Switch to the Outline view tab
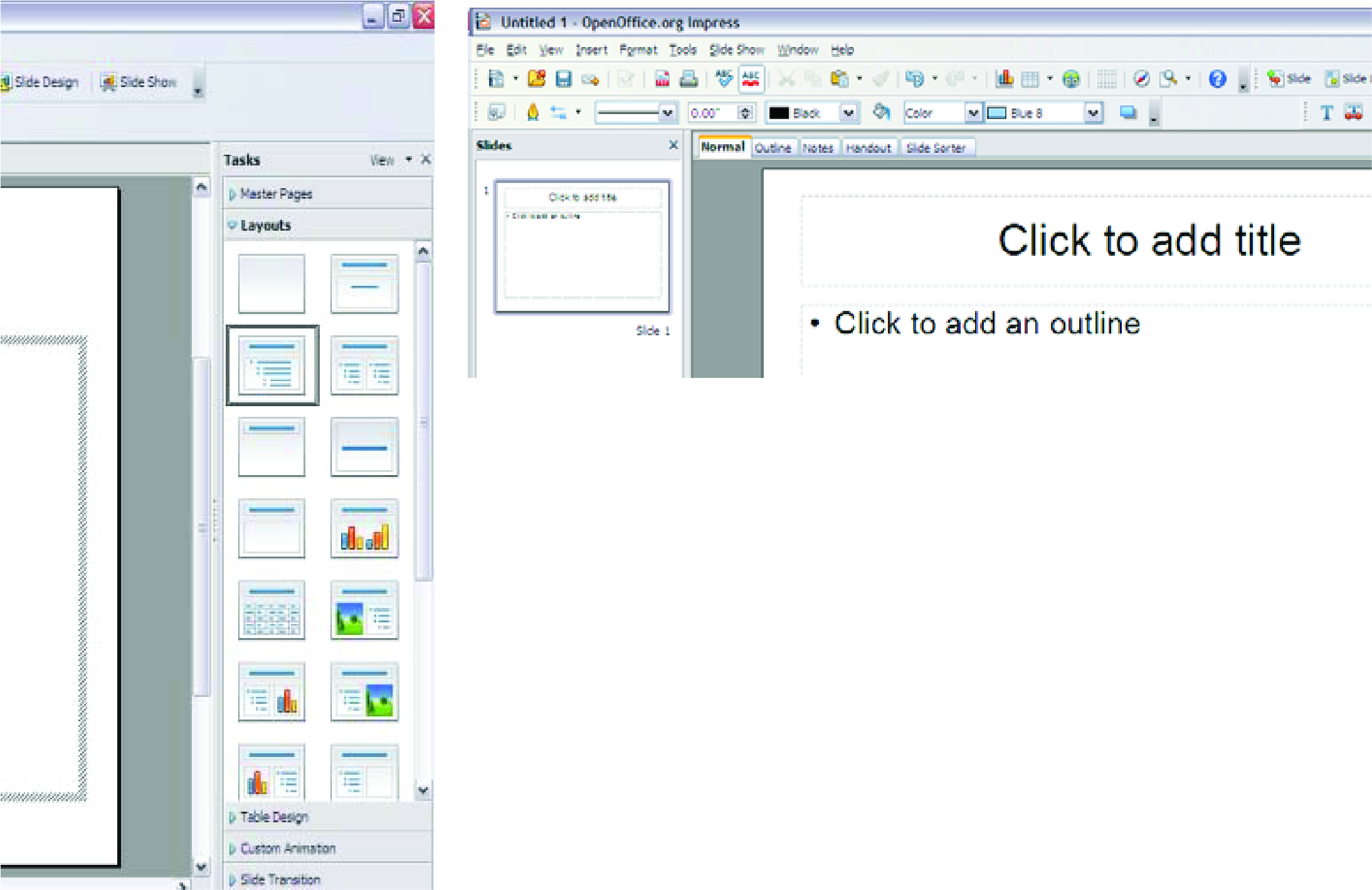The image size is (1372, 890). pos(773,148)
